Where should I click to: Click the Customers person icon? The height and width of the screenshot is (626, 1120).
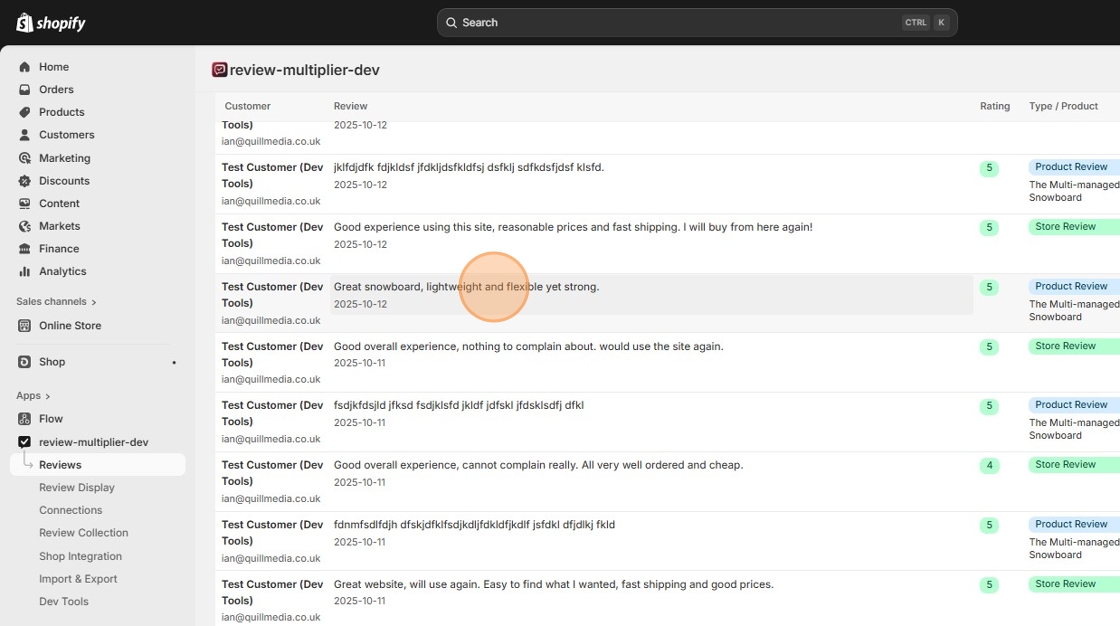tap(24, 134)
